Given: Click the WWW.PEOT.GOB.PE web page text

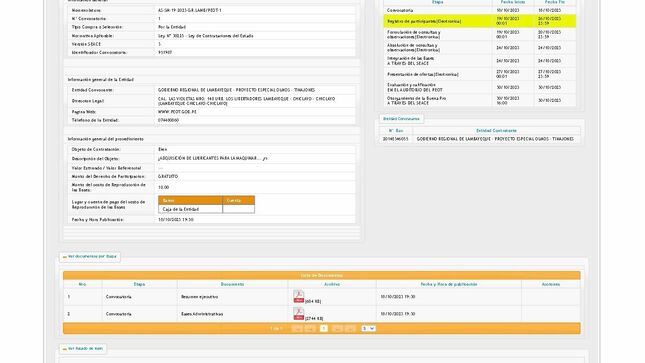Looking at the screenshot, I should [177, 112].
